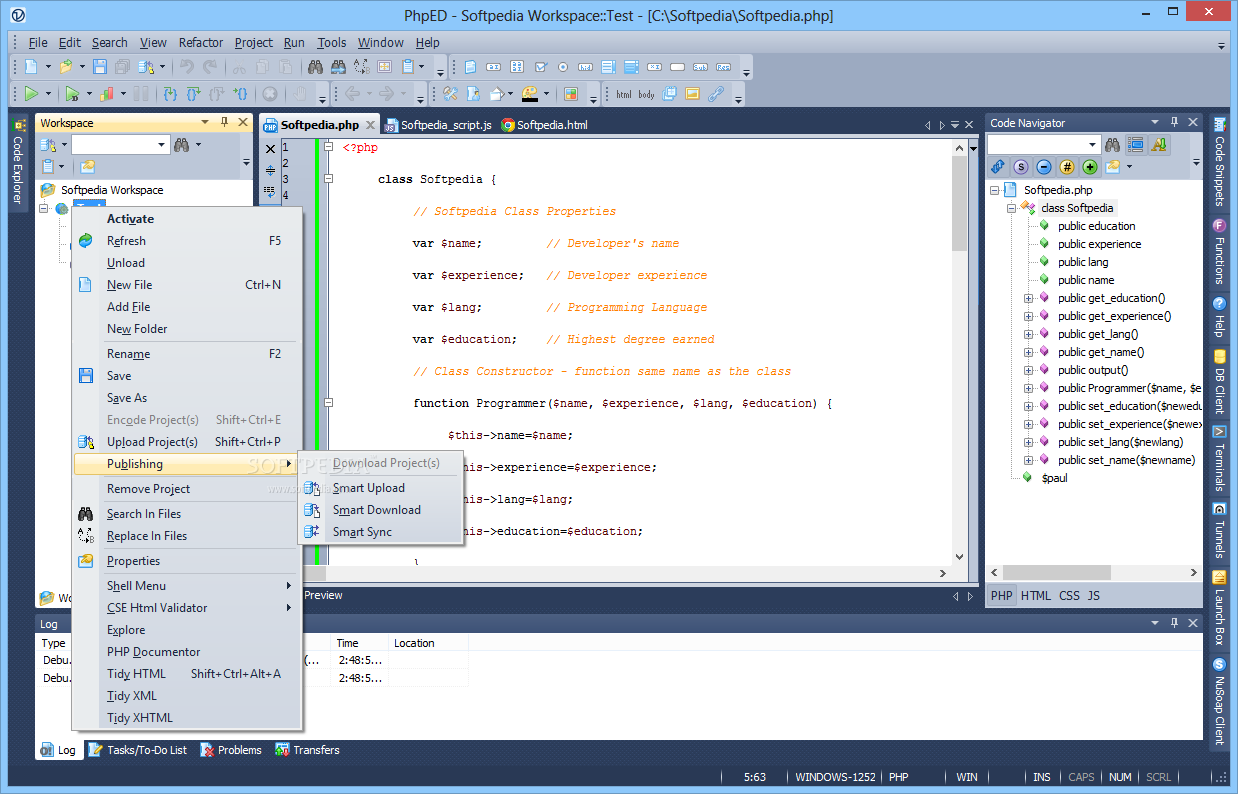Switch to the Softpedia_script.js editor tab
This screenshot has height=794, width=1238.
click(438, 125)
